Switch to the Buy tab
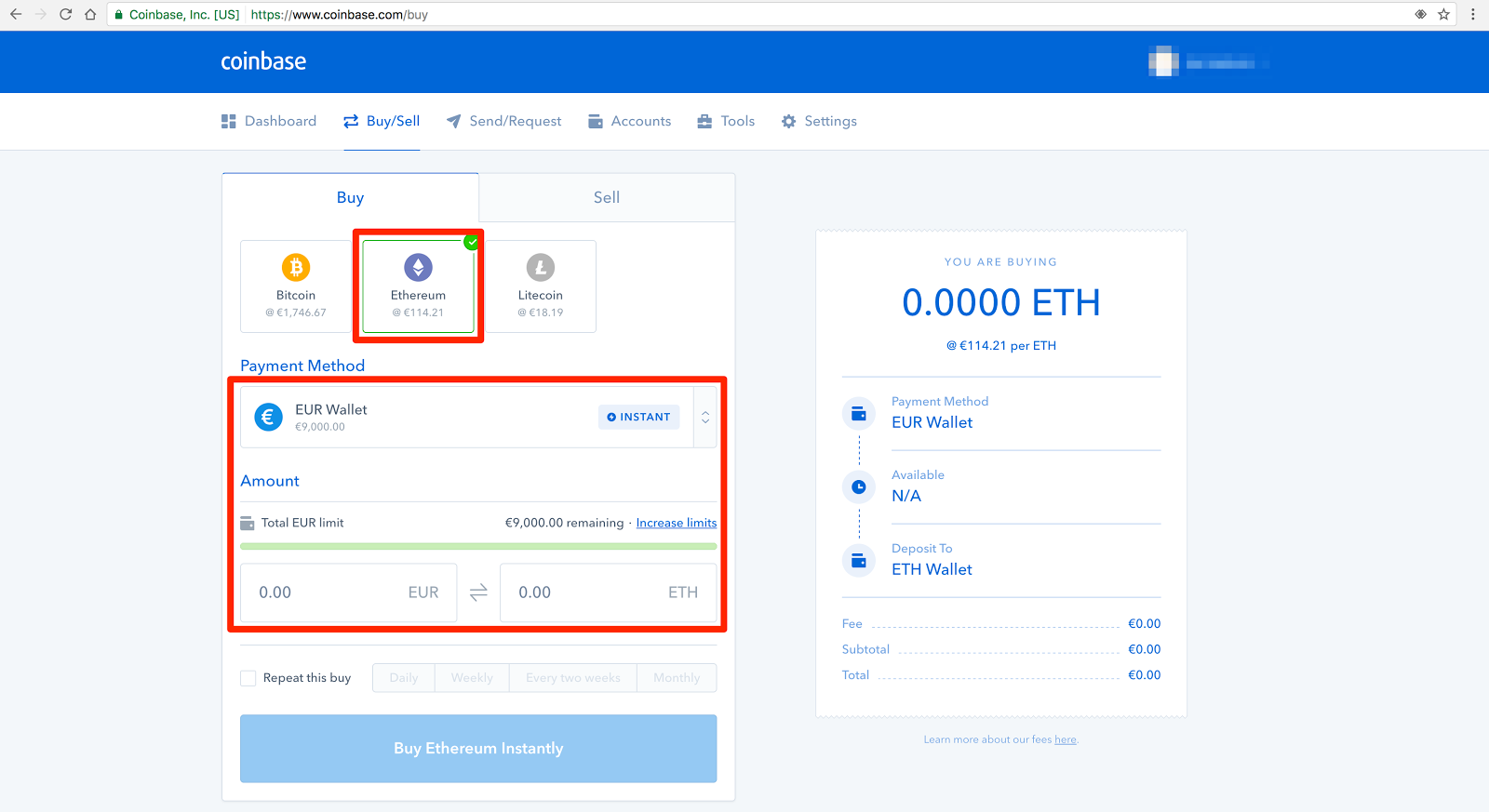 tap(351, 197)
